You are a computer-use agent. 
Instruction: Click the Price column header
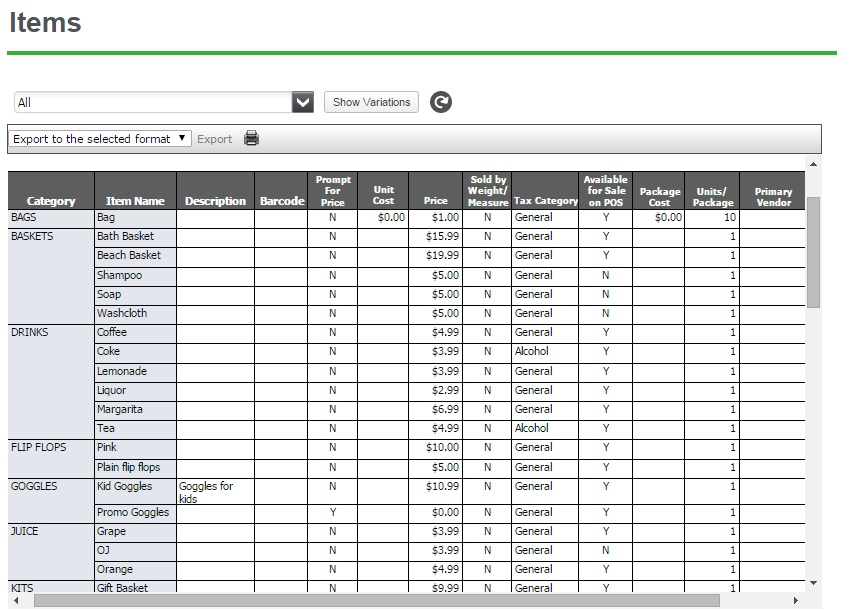pos(436,191)
